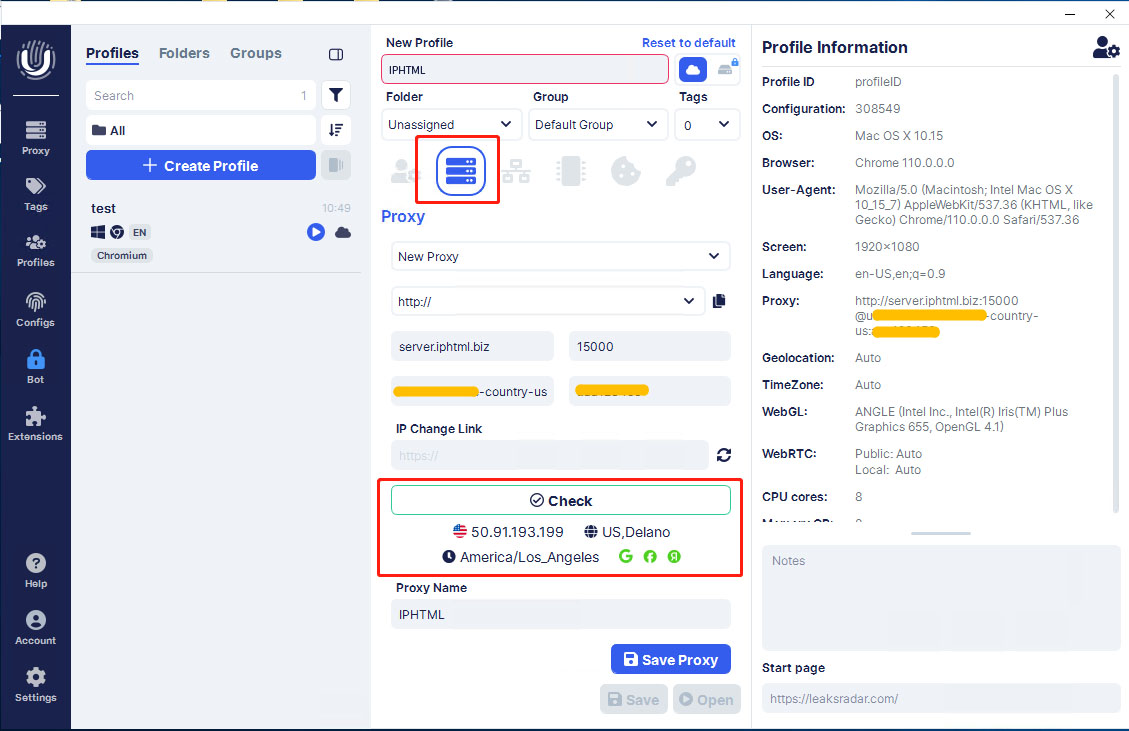Select the All folder row
1129x731 pixels.
(200, 130)
